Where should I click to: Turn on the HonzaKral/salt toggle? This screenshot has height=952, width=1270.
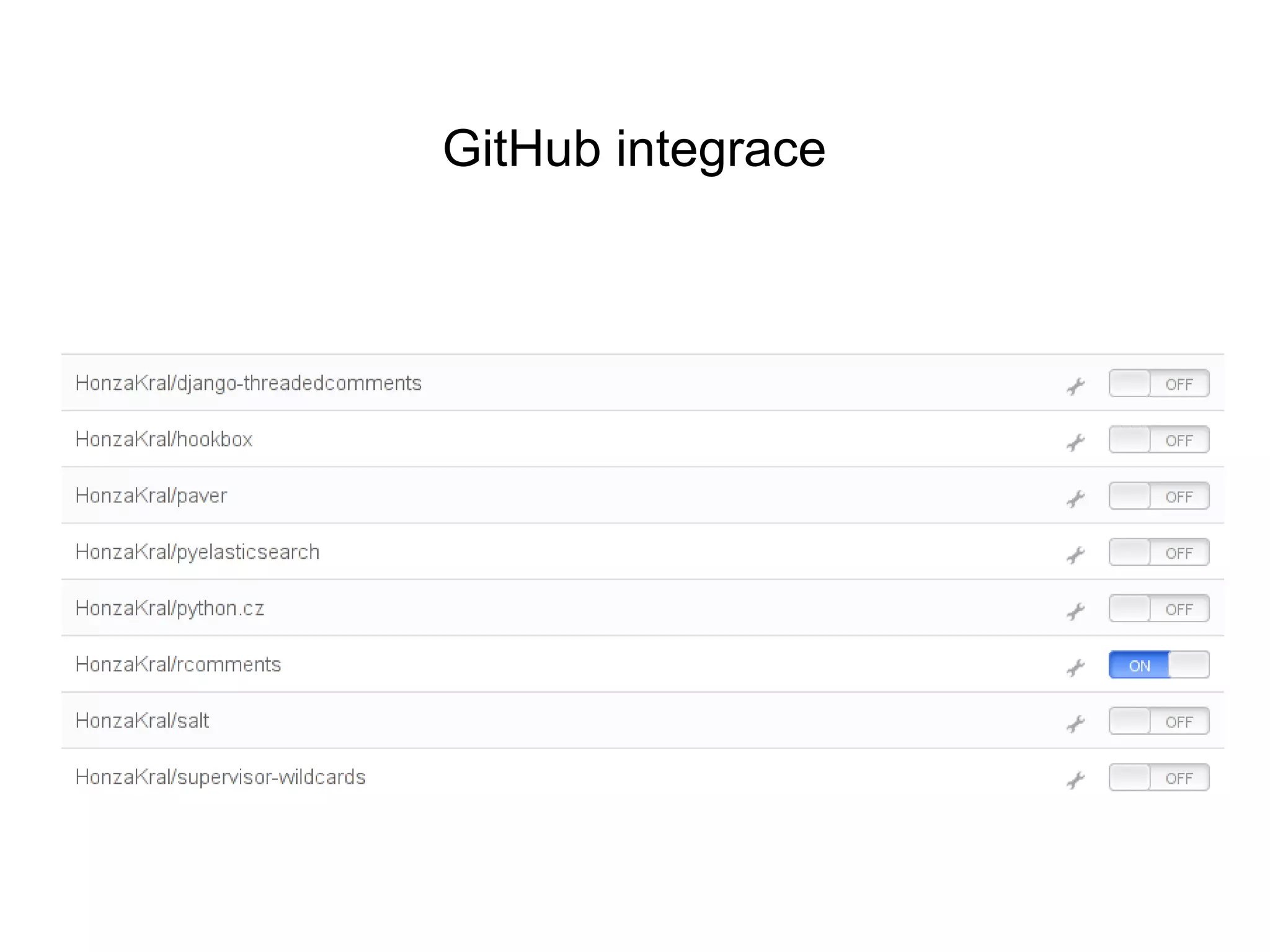point(1158,721)
